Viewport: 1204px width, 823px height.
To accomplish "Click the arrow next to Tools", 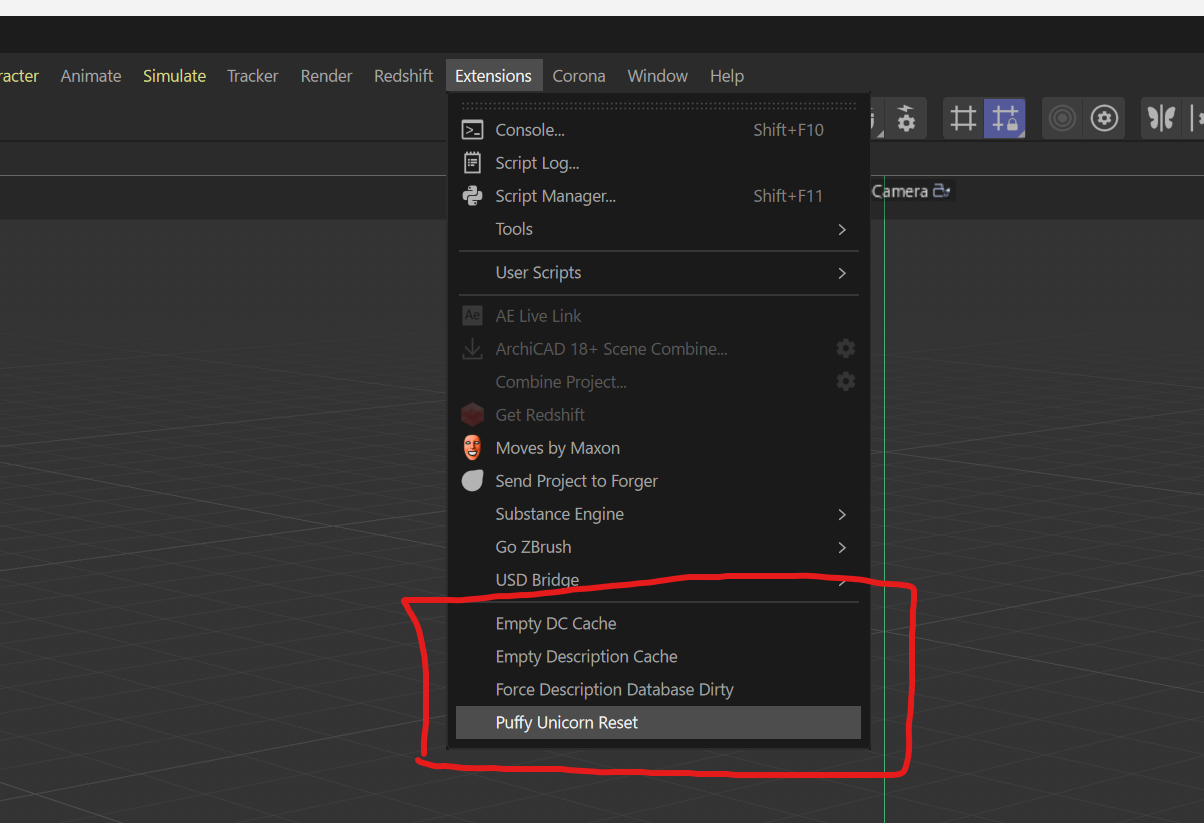I will 842,229.
